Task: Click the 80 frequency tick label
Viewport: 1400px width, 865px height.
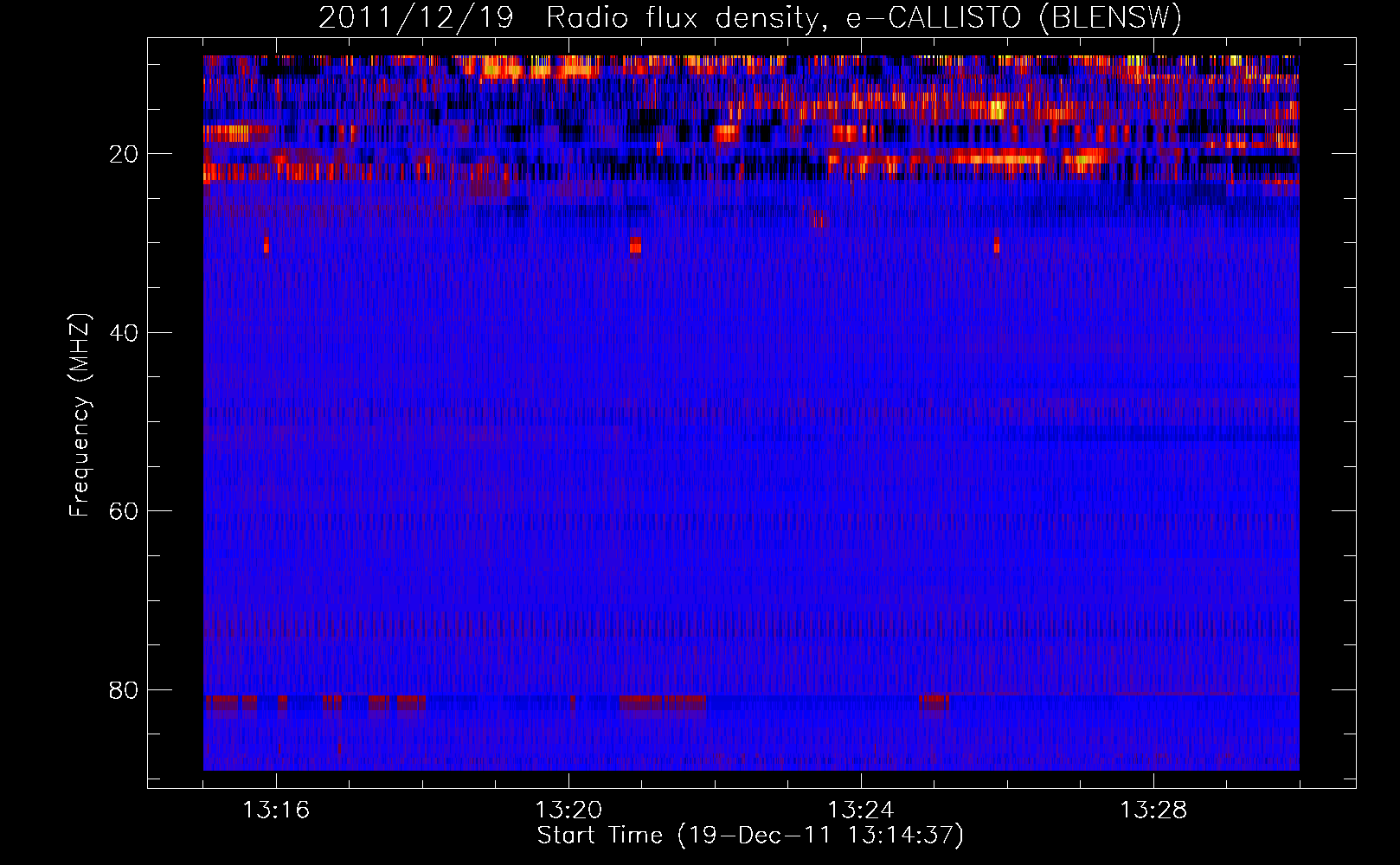Action: [125, 690]
